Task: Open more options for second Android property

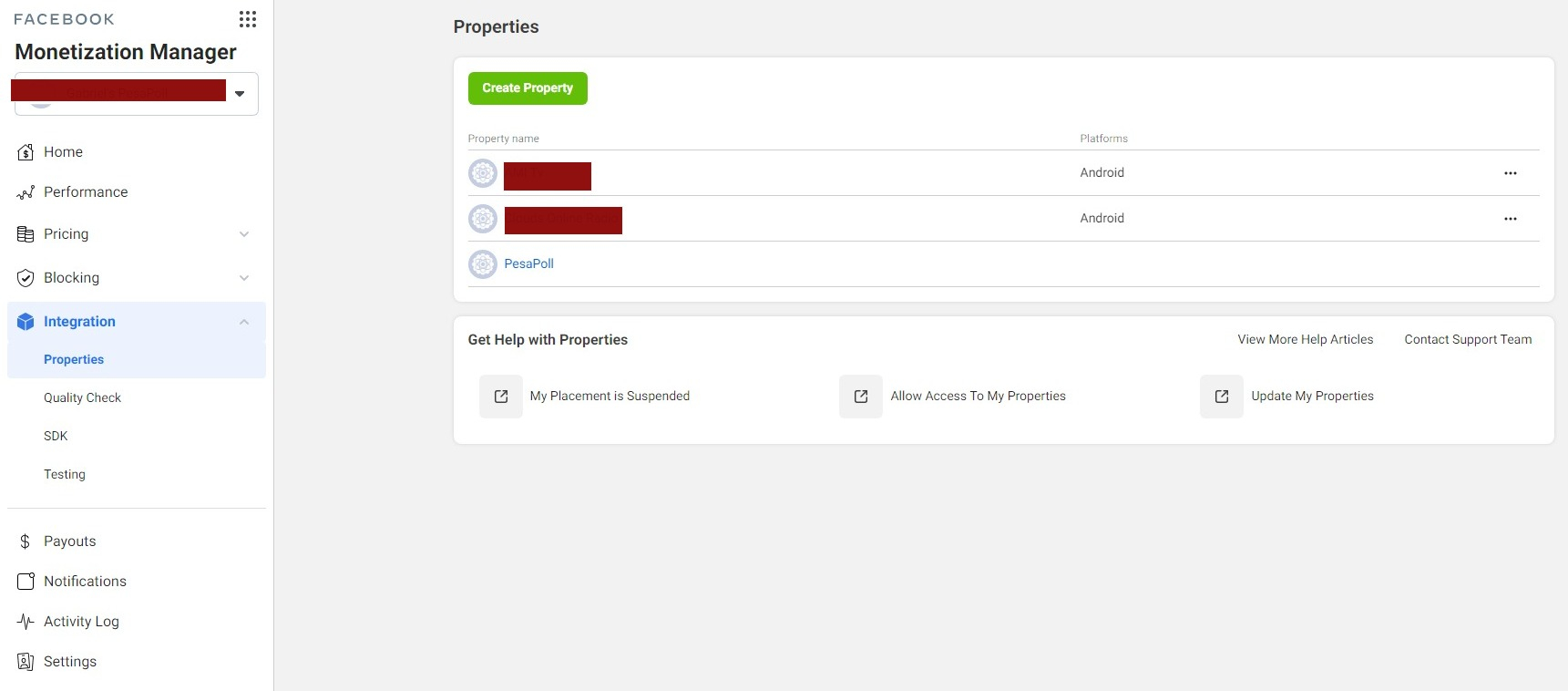Action: pos(1510,219)
